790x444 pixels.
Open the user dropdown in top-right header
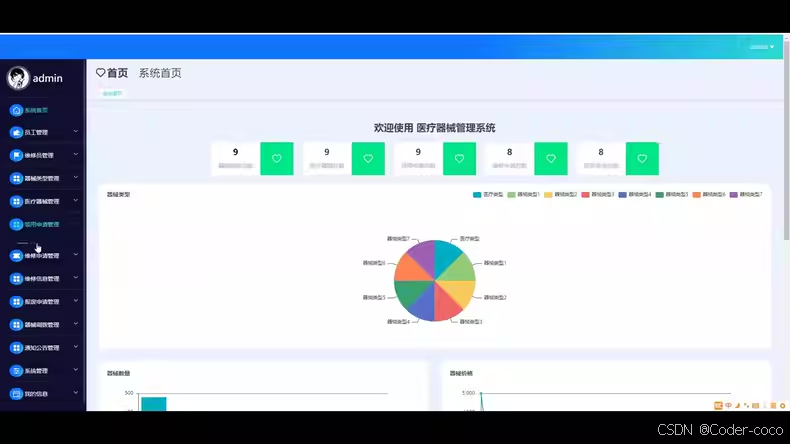(x=762, y=47)
